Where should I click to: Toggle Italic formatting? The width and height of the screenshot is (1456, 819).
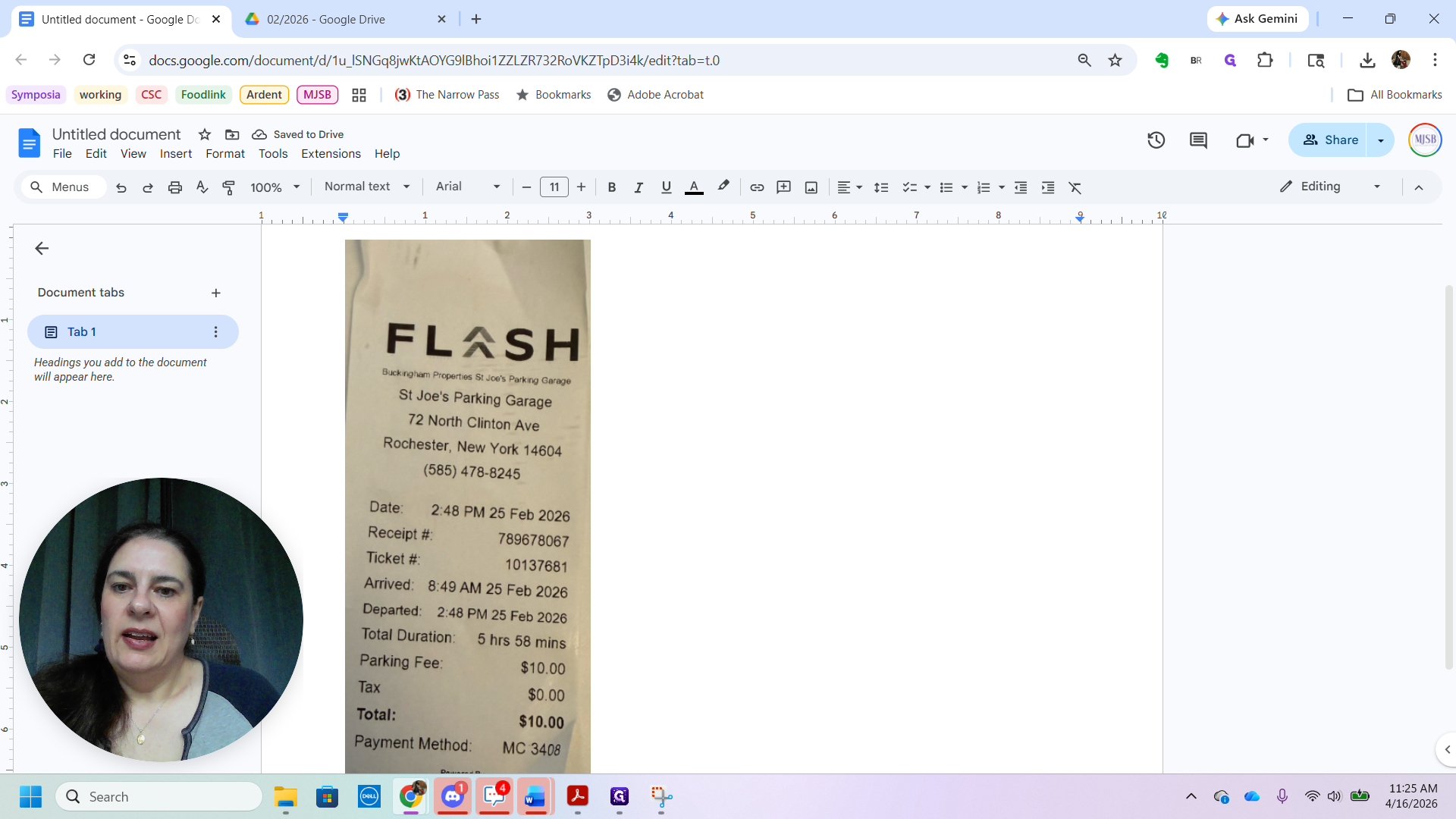point(639,187)
